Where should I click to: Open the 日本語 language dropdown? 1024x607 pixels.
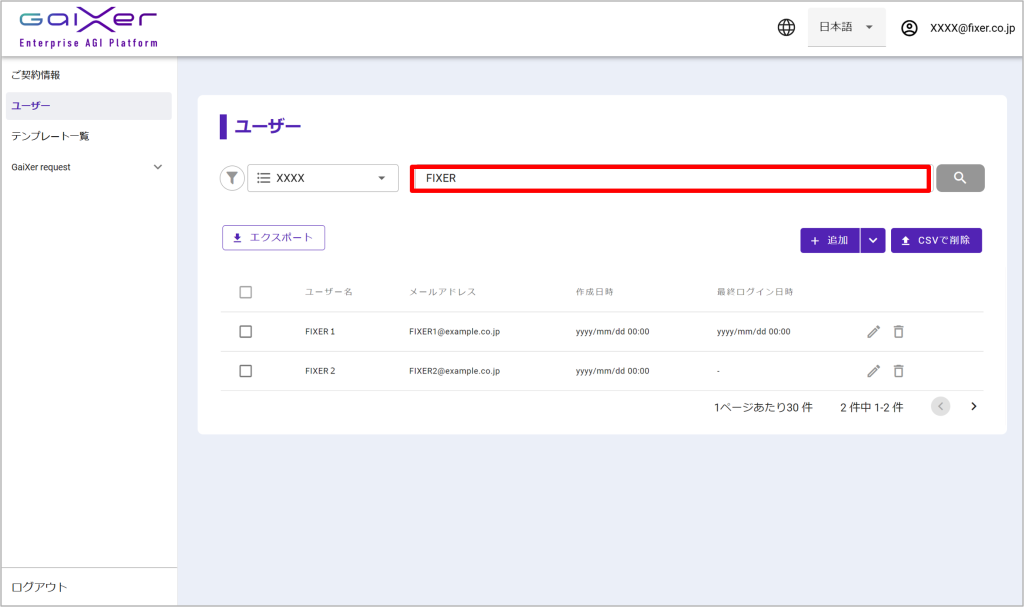coord(846,28)
